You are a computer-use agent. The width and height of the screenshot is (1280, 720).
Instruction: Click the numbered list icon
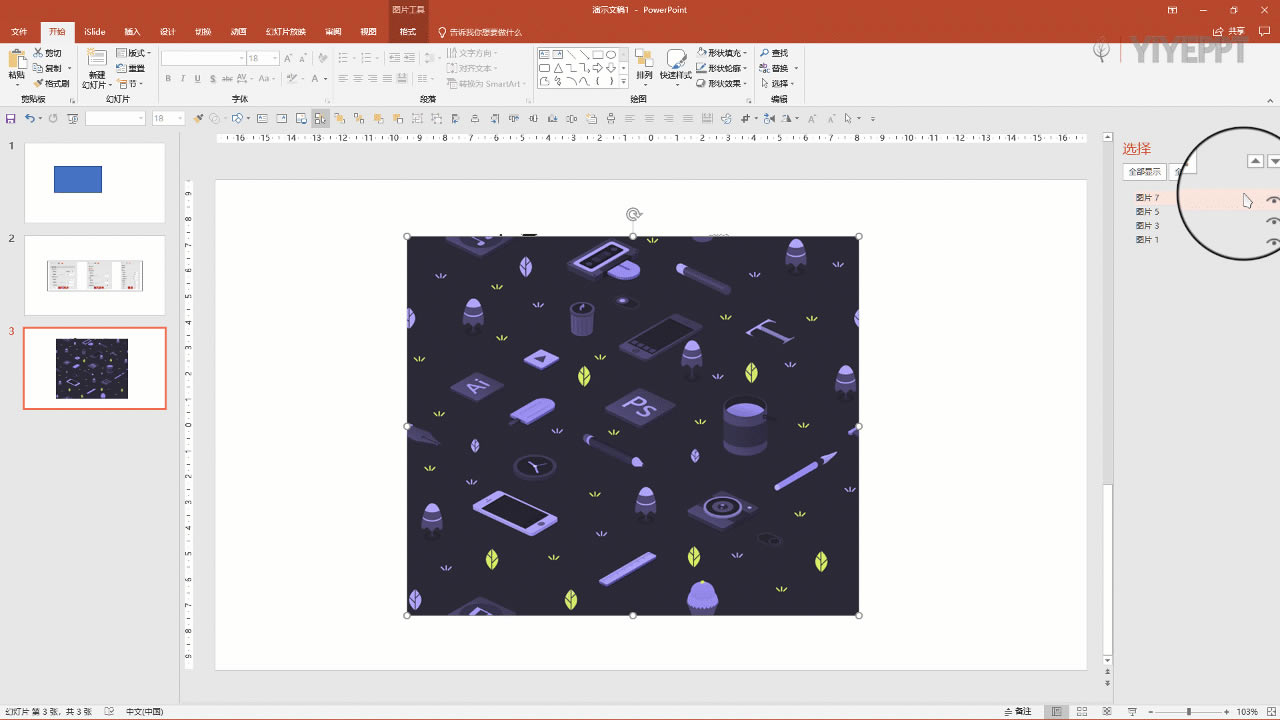[367, 58]
